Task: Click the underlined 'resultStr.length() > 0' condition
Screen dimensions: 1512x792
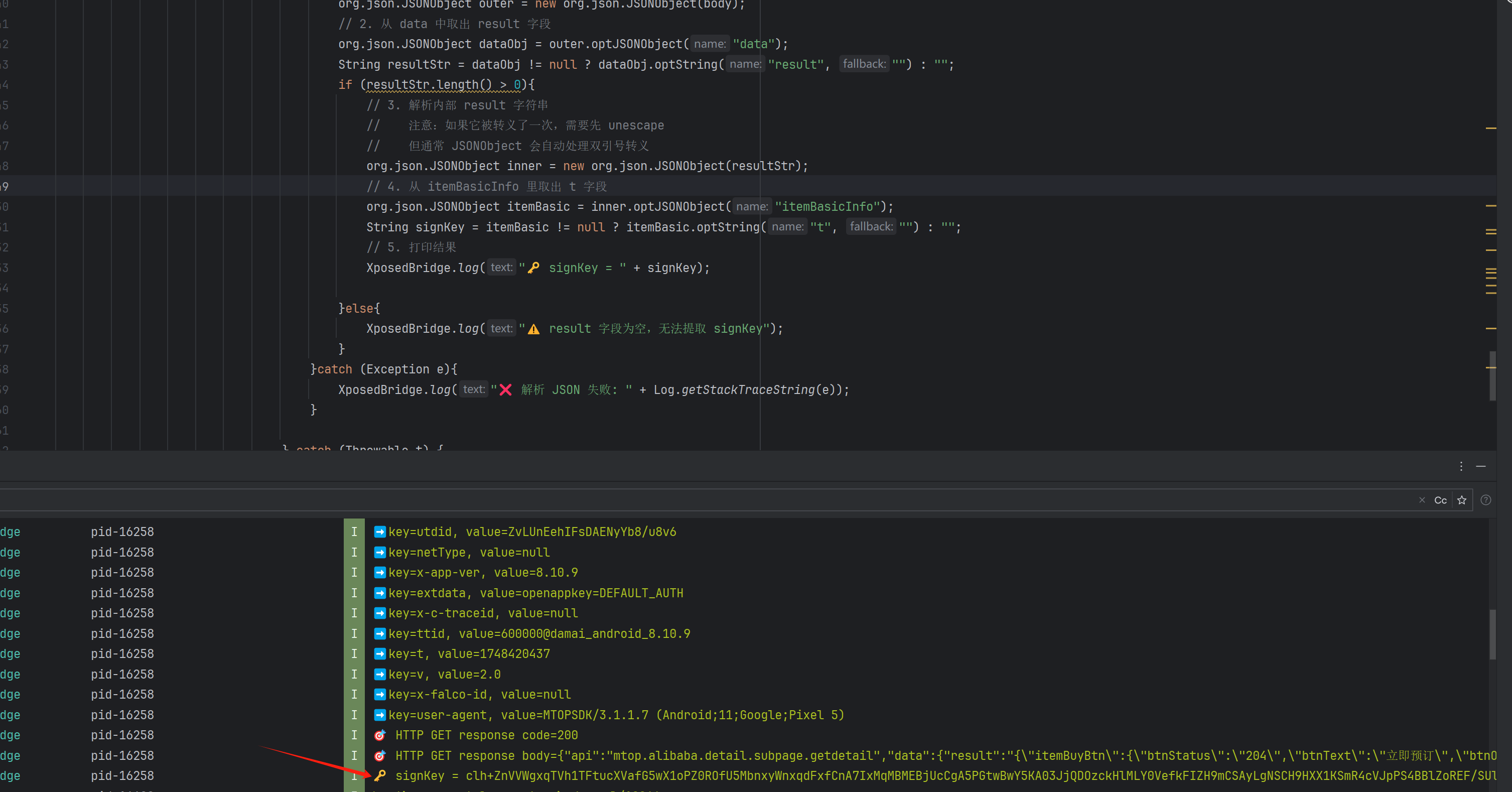Action: pyautogui.click(x=444, y=85)
